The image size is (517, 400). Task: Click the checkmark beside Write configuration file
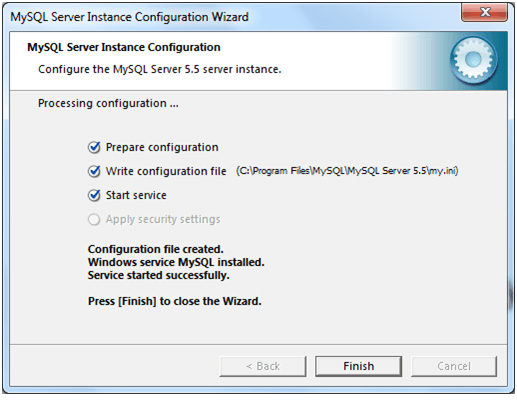(x=94, y=171)
